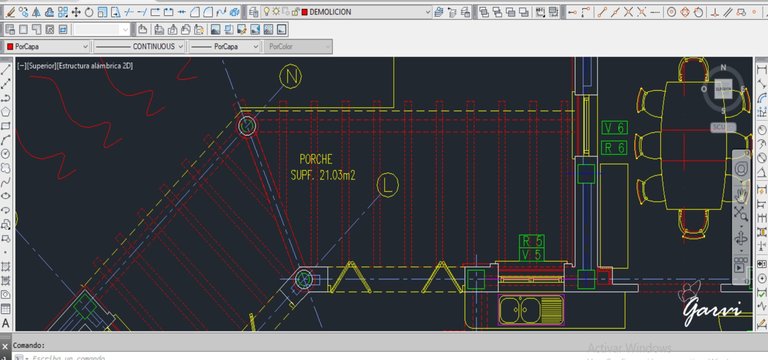Select Midpoint object snap icon

615,12
